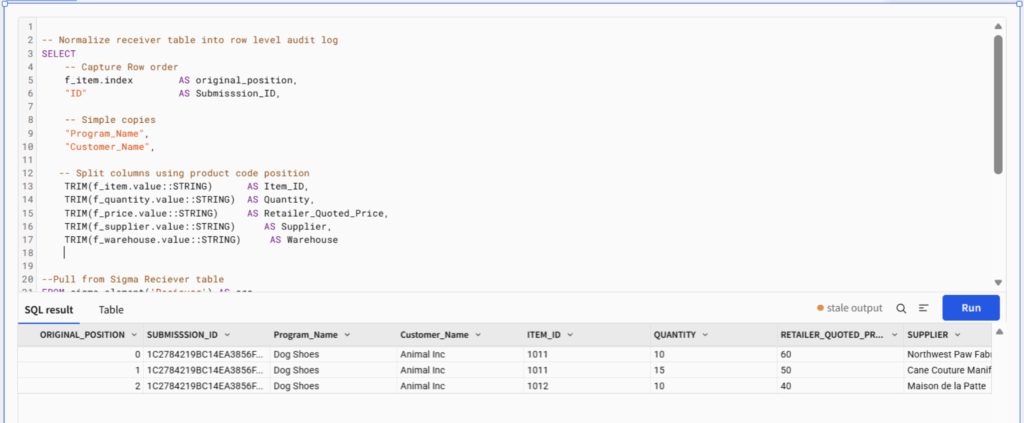Viewport: 1024px width, 423px height.
Task: Click Maison de la Patte supplier cell
Action: pyautogui.click(x=947, y=386)
